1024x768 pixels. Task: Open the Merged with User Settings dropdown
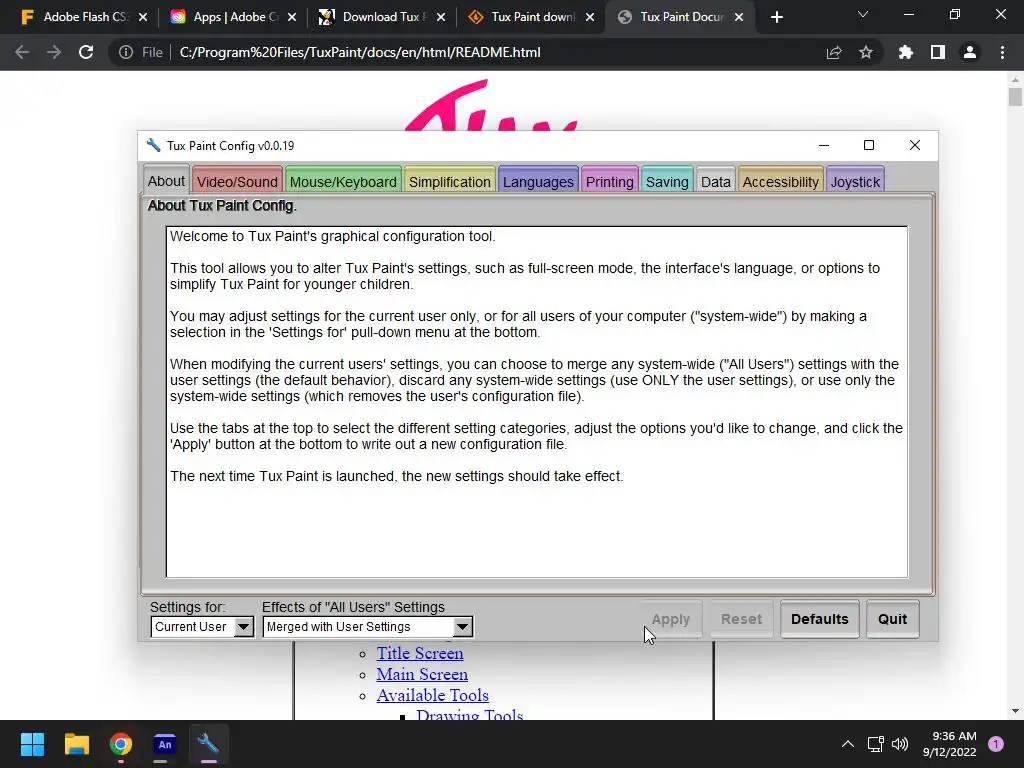[368, 626]
